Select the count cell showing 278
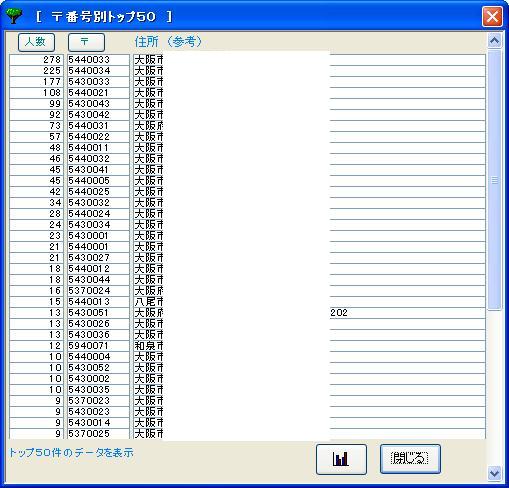The image size is (509, 488). click(36, 60)
